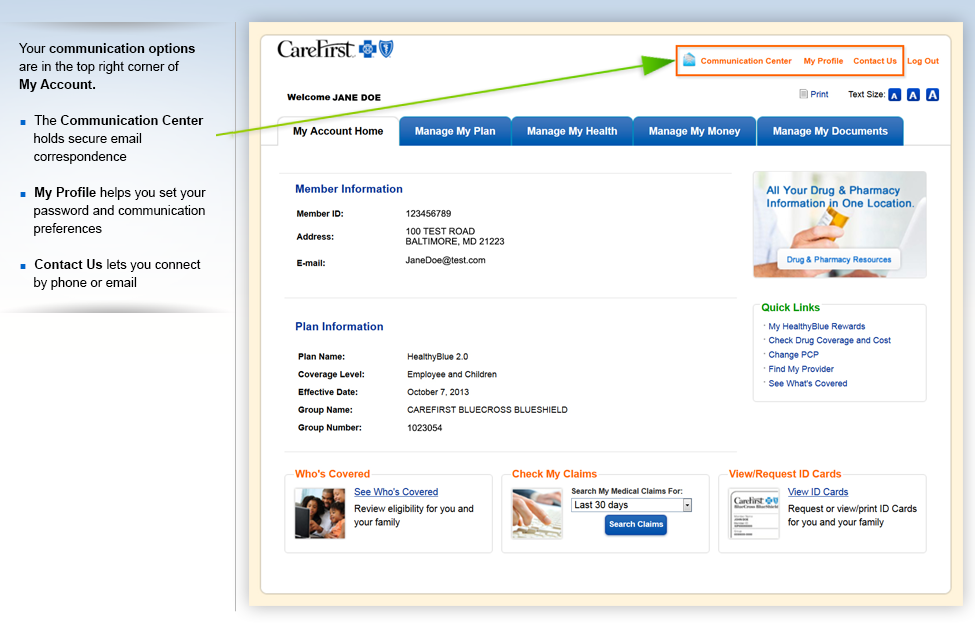Click the family photo in Who's Covered

320,513
